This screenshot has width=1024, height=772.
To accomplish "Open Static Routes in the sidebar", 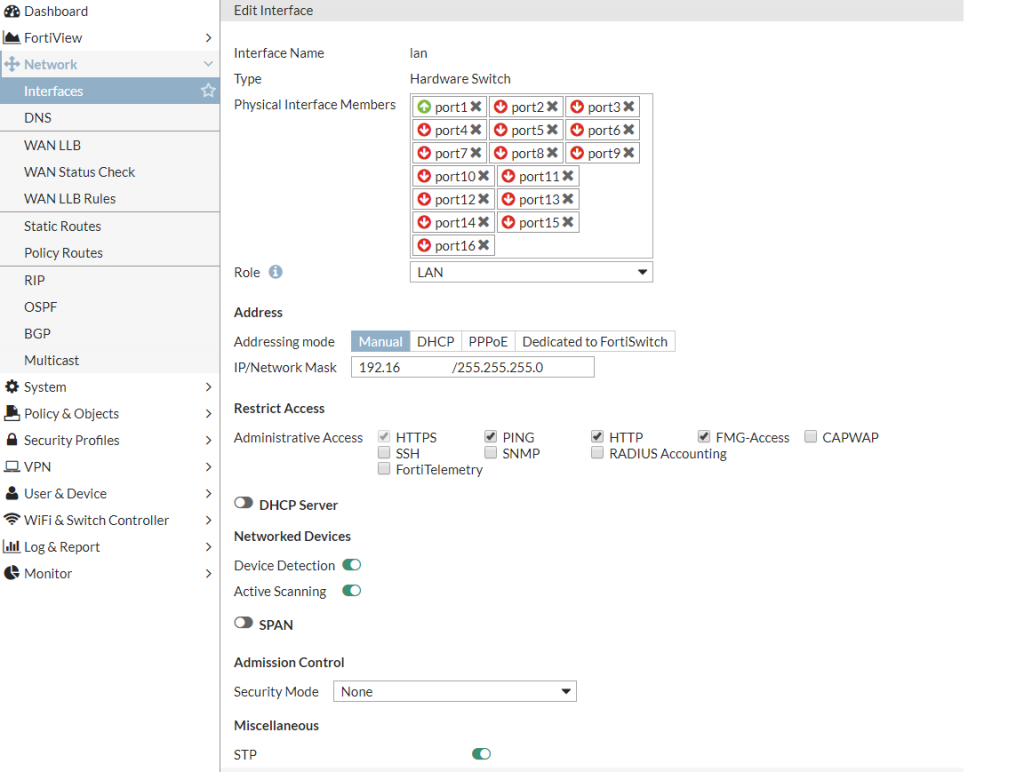I will pyautogui.click(x=62, y=226).
